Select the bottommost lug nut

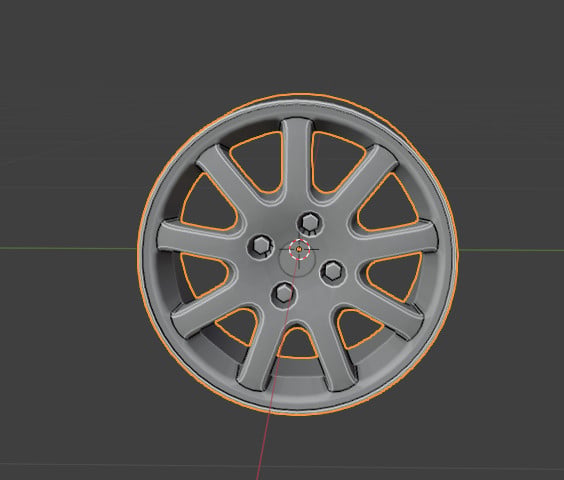coord(284,293)
